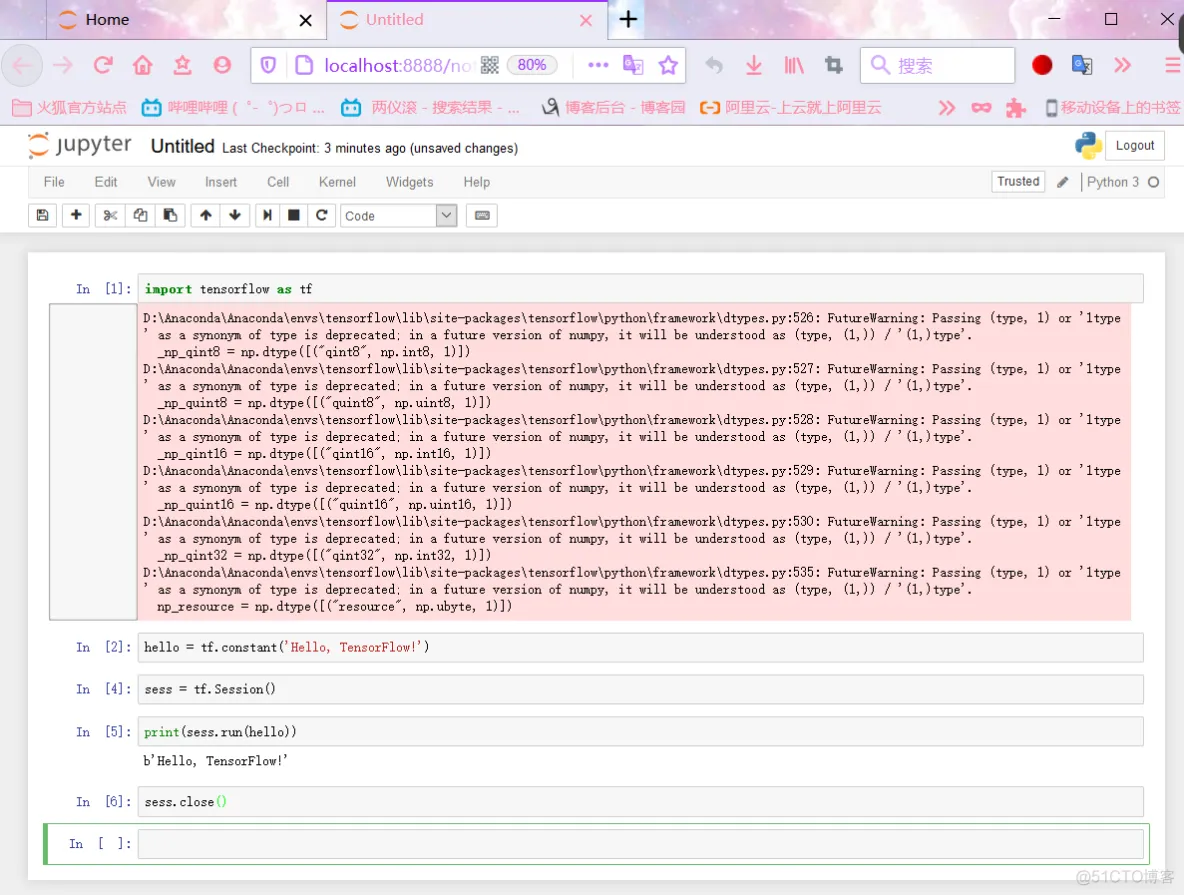Image resolution: width=1184 pixels, height=895 pixels.
Task: Open the command palette keyboard icon
Action: pos(482,215)
